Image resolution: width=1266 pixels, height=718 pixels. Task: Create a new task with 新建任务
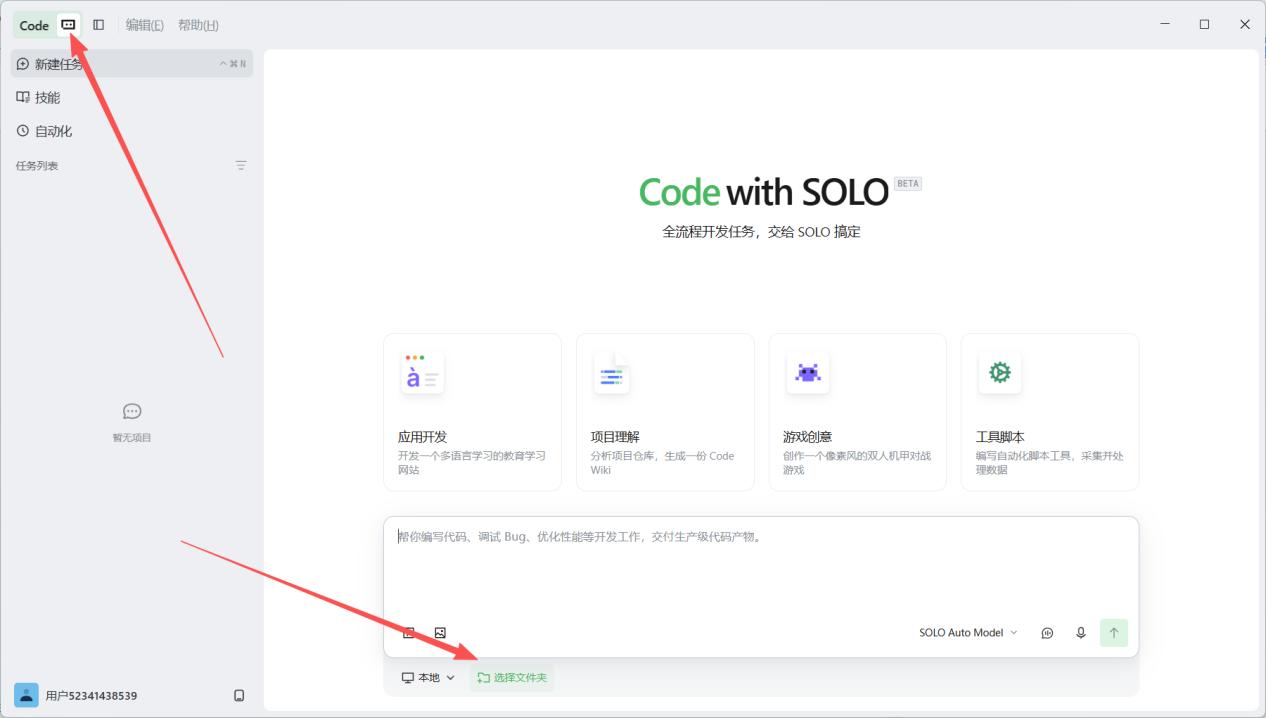click(x=132, y=64)
